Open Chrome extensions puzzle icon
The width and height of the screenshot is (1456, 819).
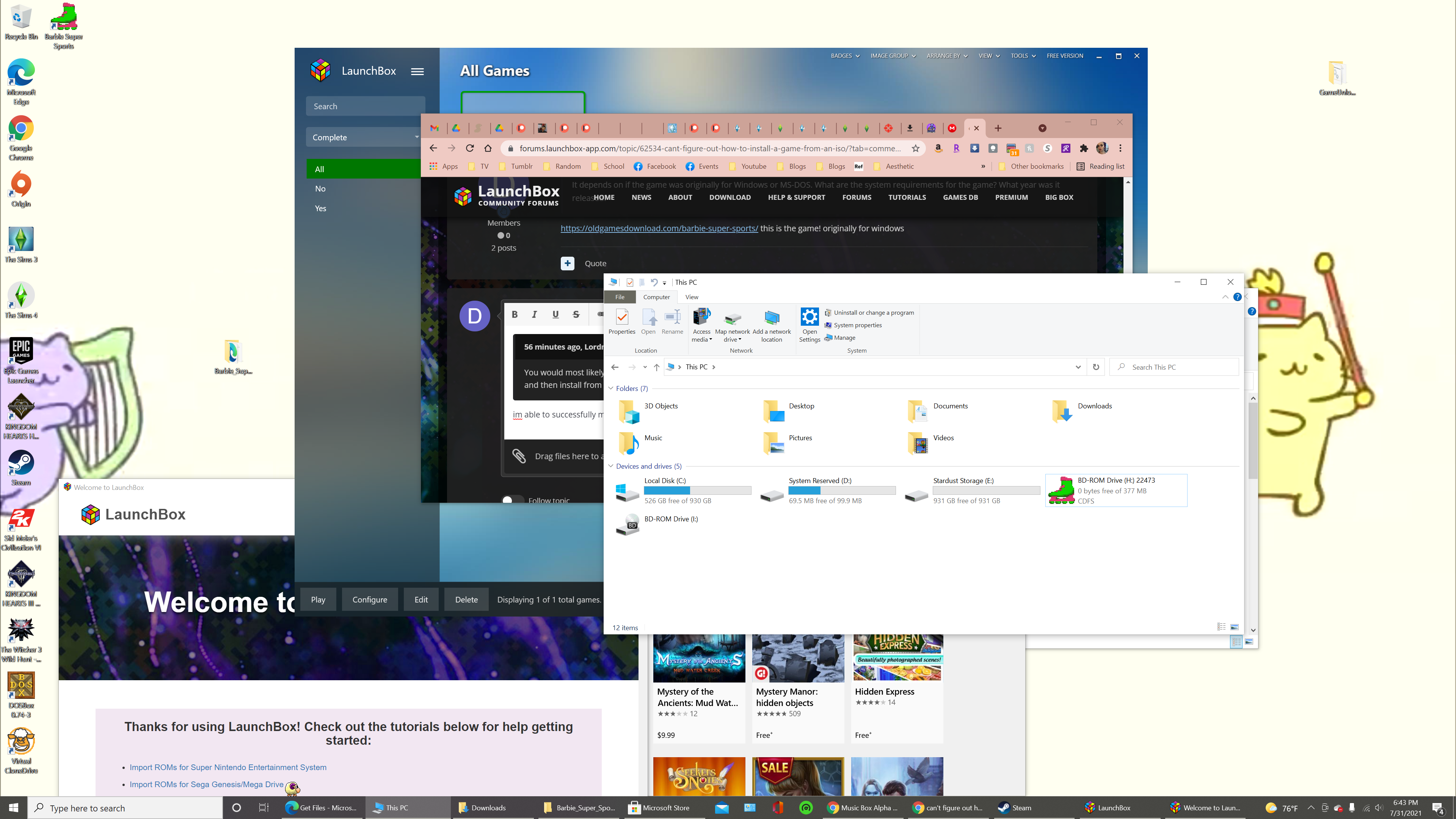[x=1084, y=148]
